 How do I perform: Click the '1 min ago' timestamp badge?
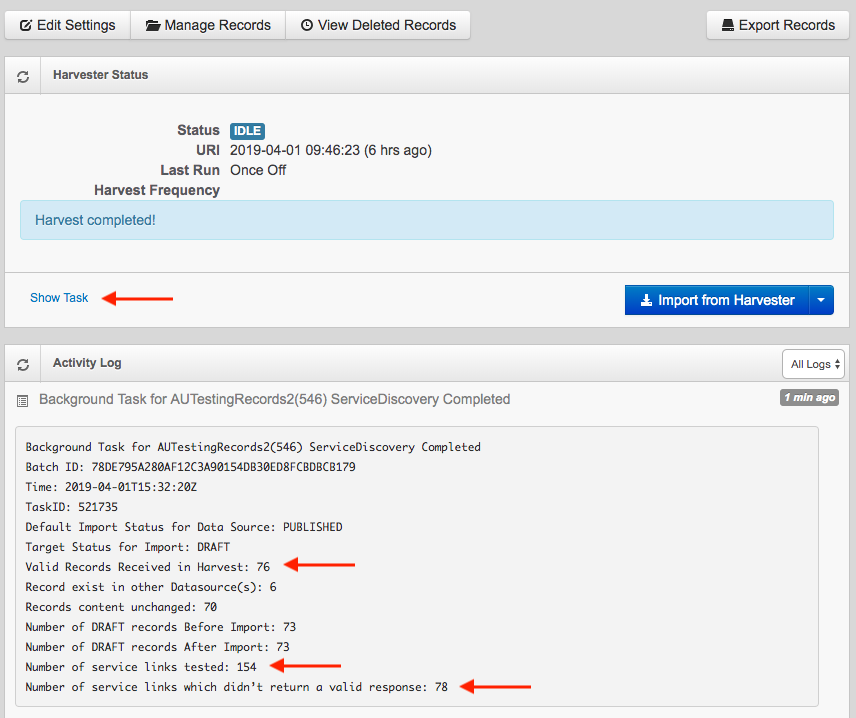tap(809, 398)
